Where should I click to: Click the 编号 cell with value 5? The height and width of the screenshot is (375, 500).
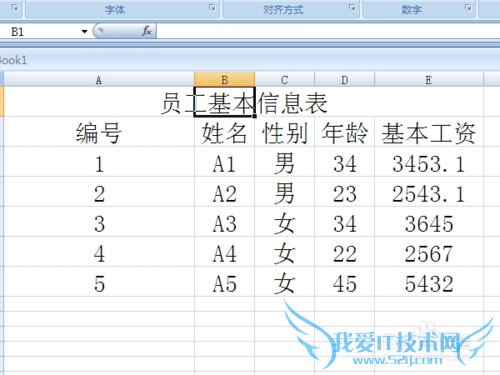(x=99, y=282)
